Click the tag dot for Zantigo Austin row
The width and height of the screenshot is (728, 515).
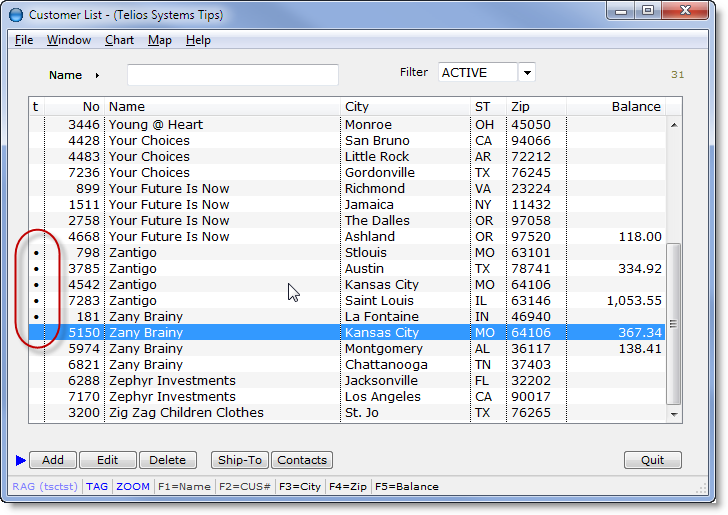tap(37, 269)
